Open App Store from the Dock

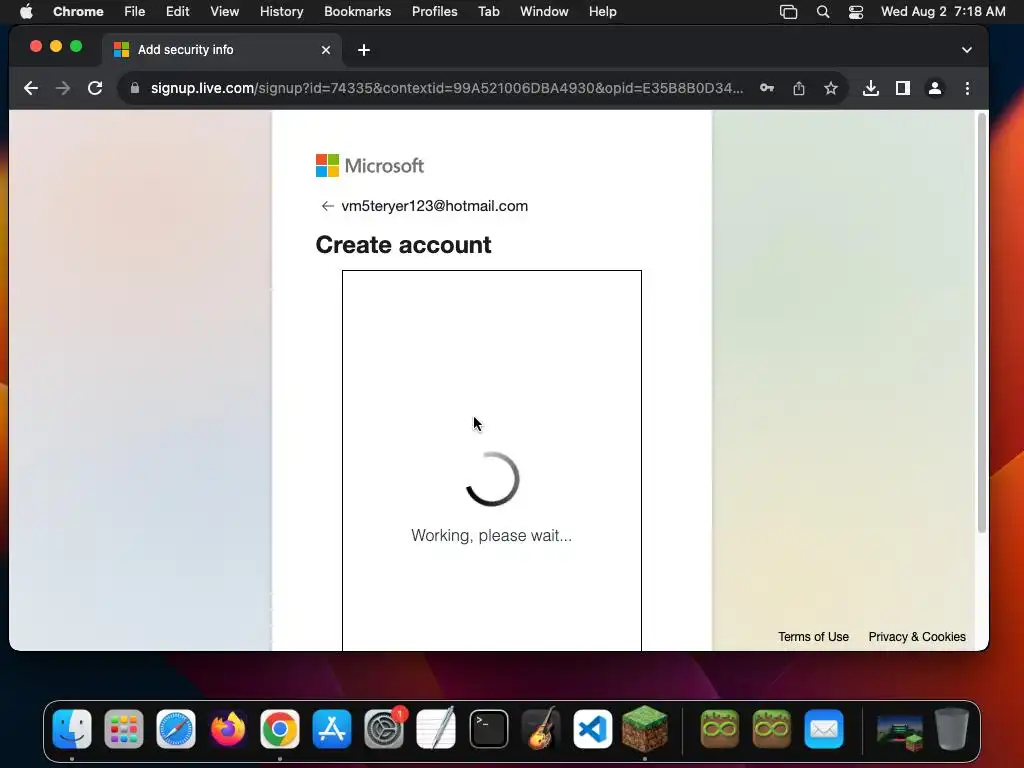point(332,729)
